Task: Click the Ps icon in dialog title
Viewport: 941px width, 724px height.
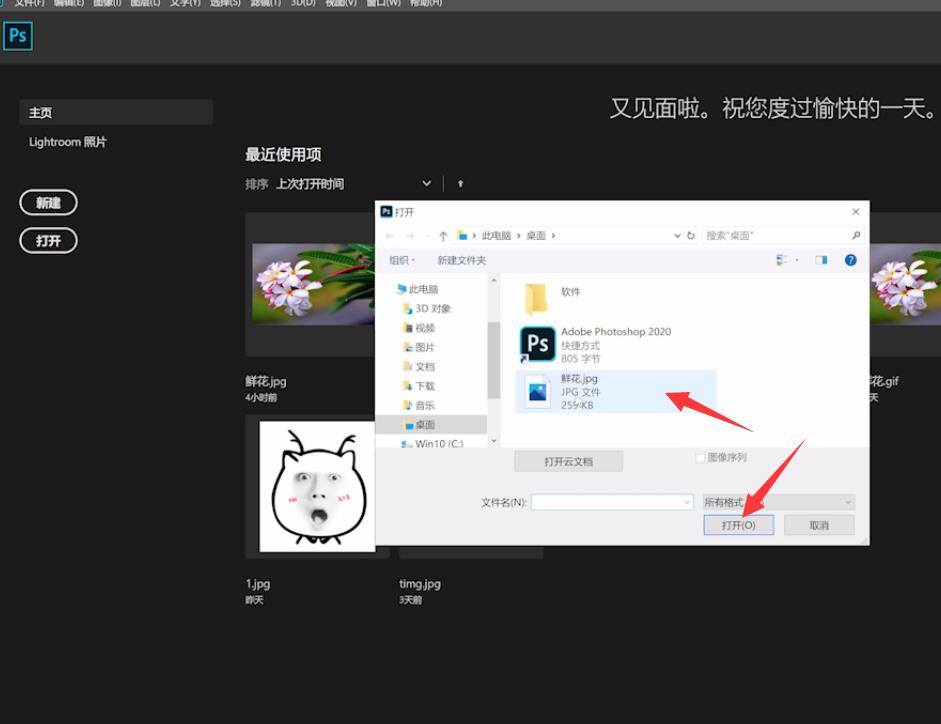Action: click(386, 211)
